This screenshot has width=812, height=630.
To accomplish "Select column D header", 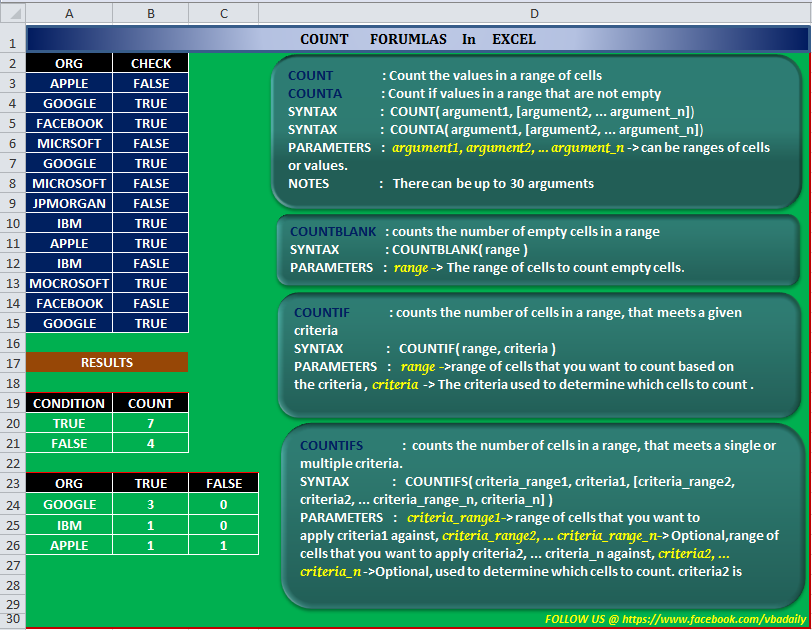I will [534, 13].
